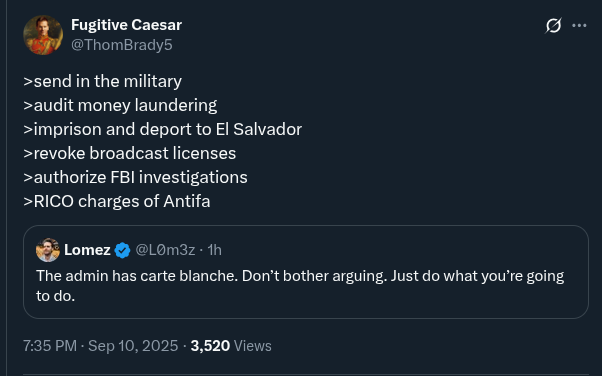Open Fugitive Caesar's profile avatar

click(x=43, y=35)
